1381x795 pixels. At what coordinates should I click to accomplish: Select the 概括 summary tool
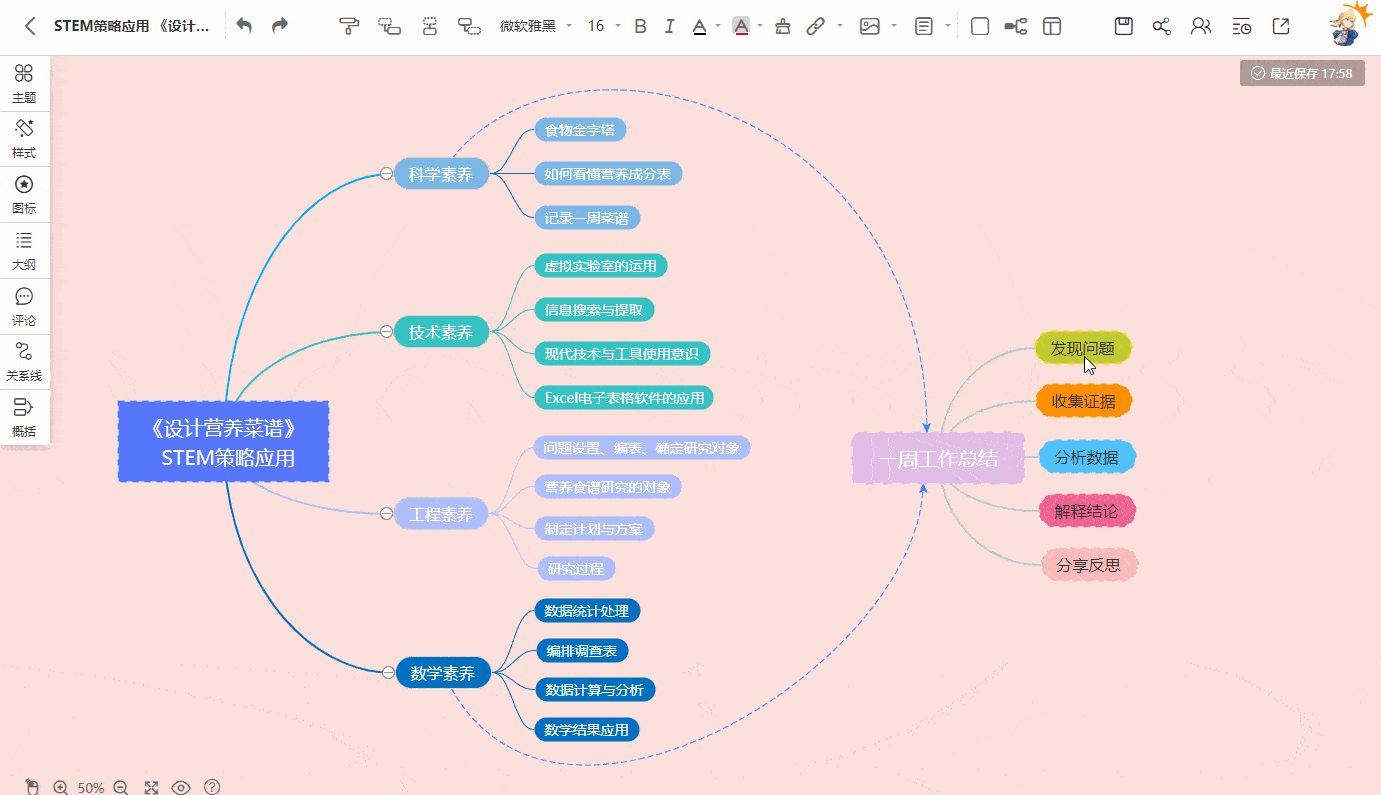pyautogui.click(x=24, y=417)
